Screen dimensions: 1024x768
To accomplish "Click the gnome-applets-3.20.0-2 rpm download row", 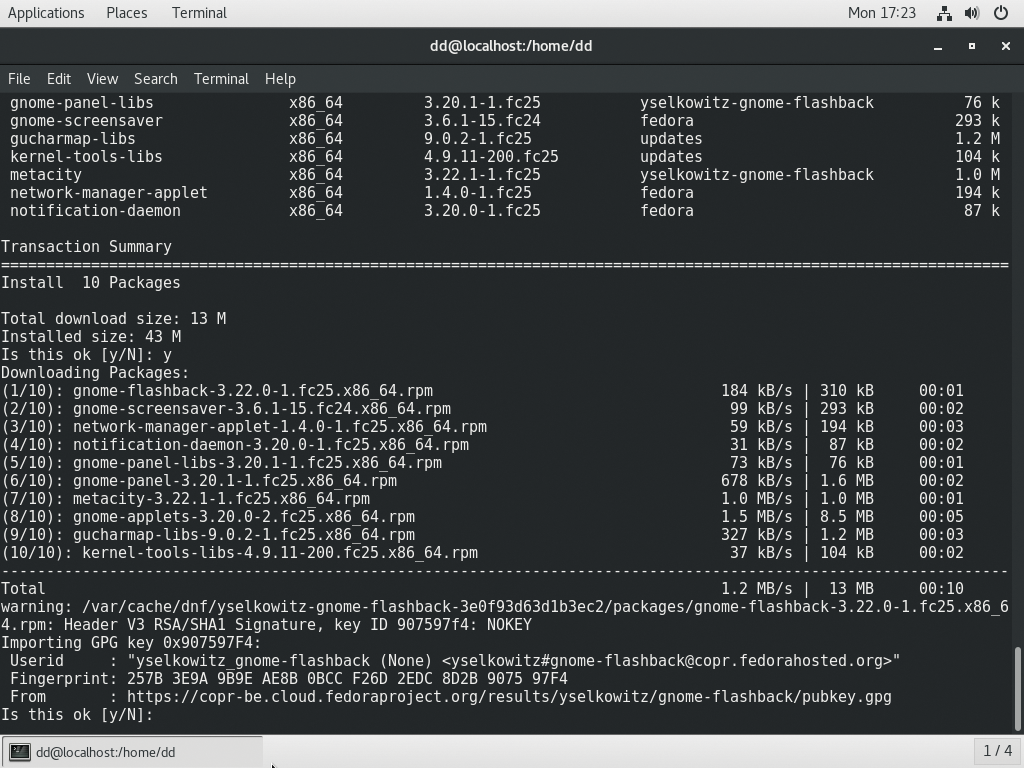I will coord(482,517).
